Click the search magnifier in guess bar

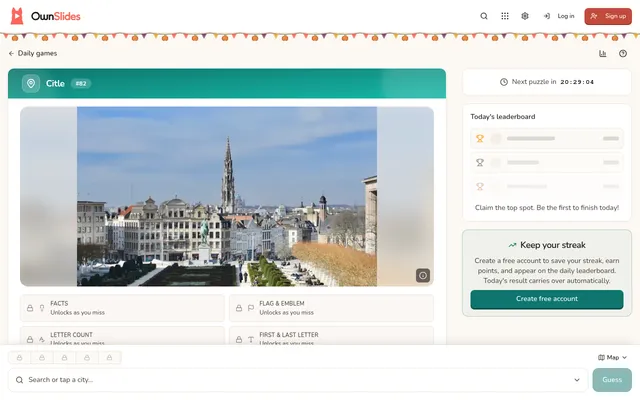click(19, 380)
